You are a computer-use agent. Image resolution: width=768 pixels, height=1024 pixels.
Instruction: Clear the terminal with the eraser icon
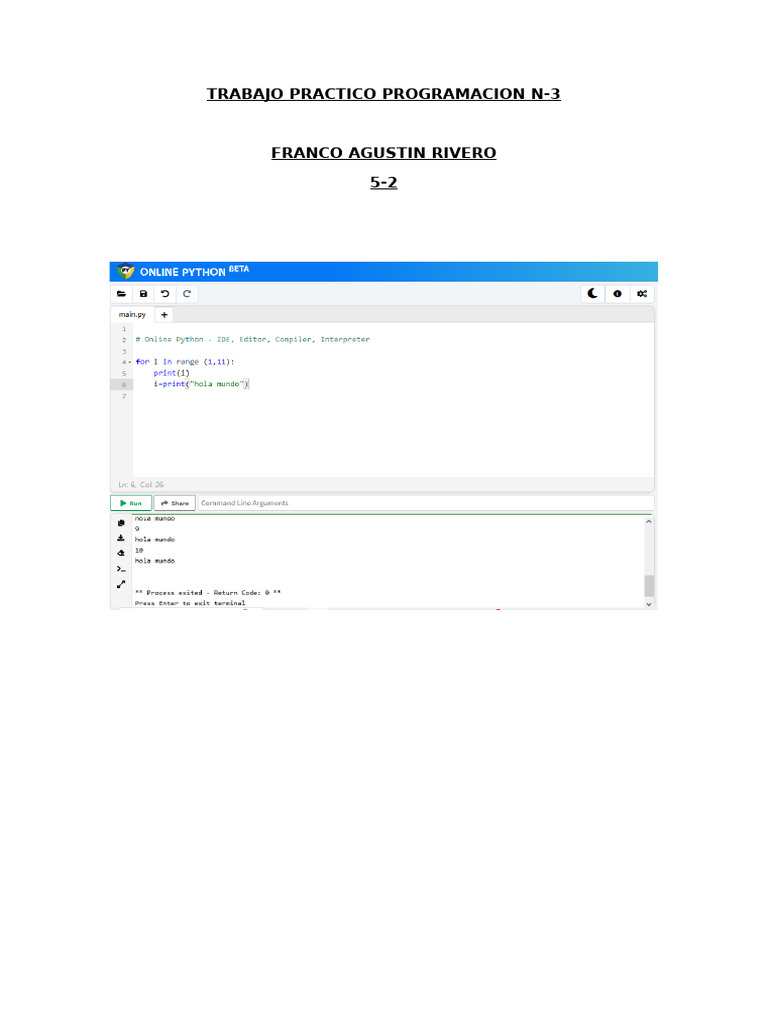[x=121, y=553]
